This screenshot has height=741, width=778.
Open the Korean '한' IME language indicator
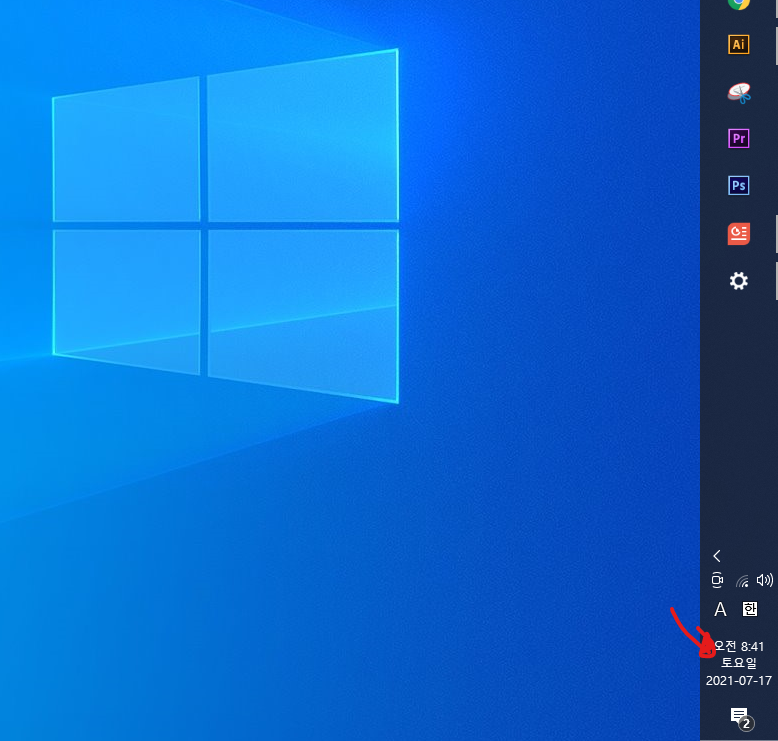(749, 608)
